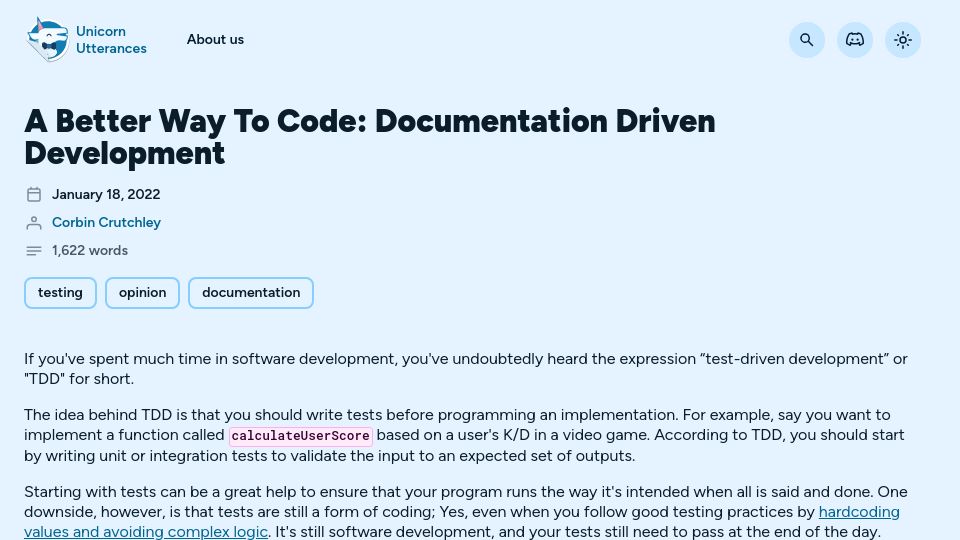Image resolution: width=960 pixels, height=540 pixels.
Task: Select the opinion tag
Action: pos(142,293)
